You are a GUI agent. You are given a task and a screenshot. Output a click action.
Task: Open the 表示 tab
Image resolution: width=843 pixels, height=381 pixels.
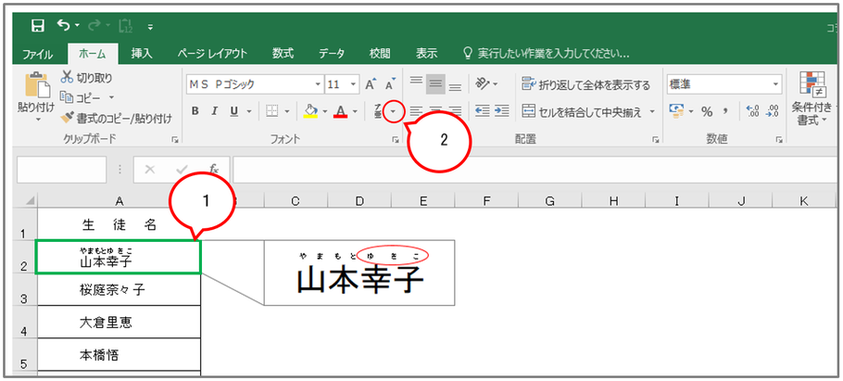426,54
